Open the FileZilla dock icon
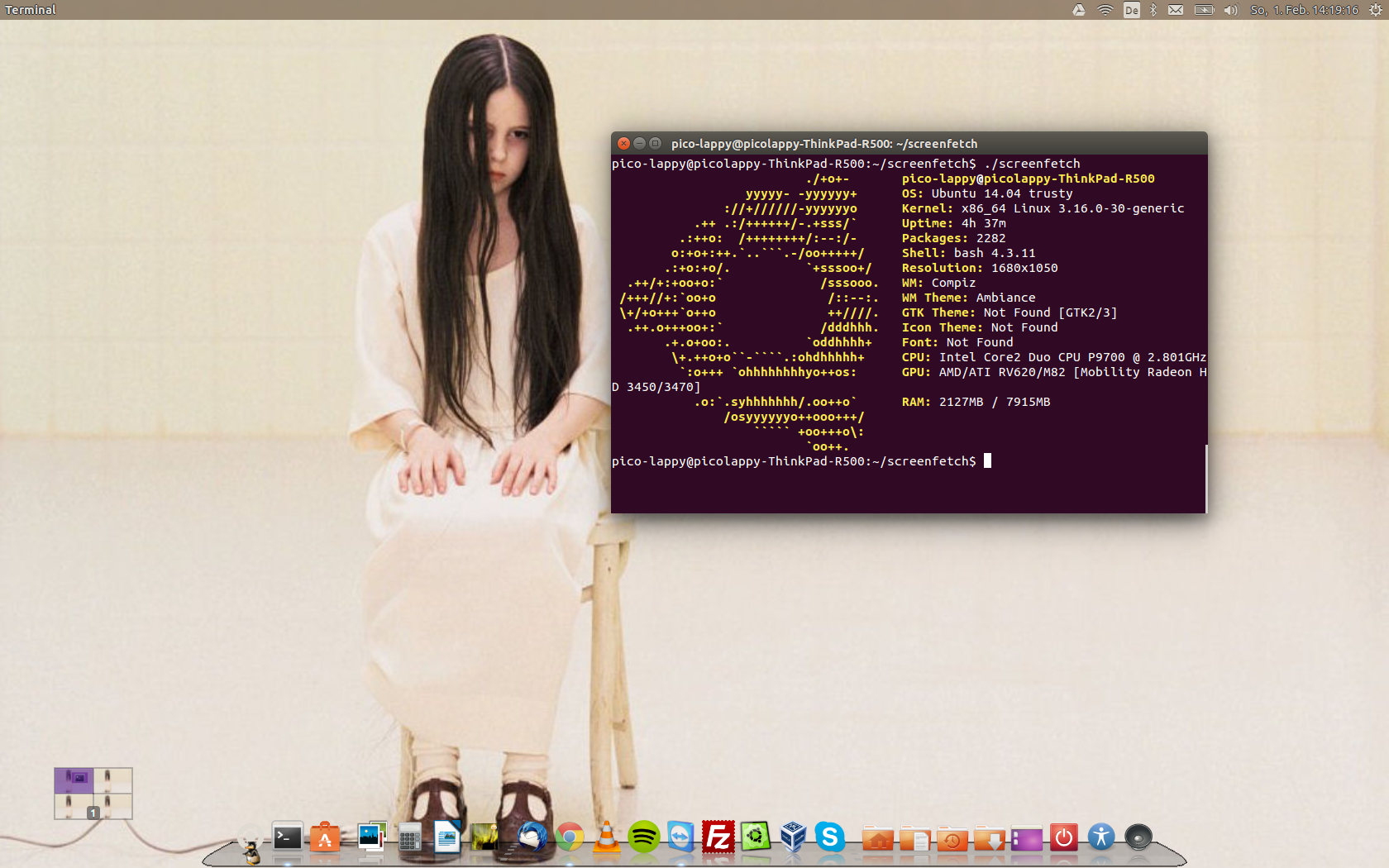 718,837
